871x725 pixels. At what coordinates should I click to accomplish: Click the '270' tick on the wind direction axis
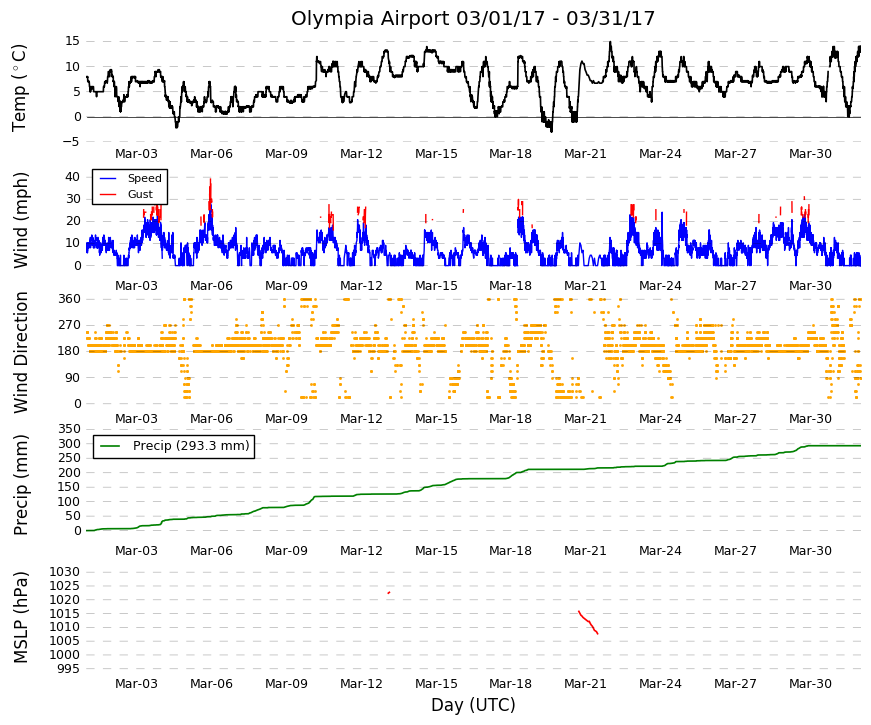(69, 325)
